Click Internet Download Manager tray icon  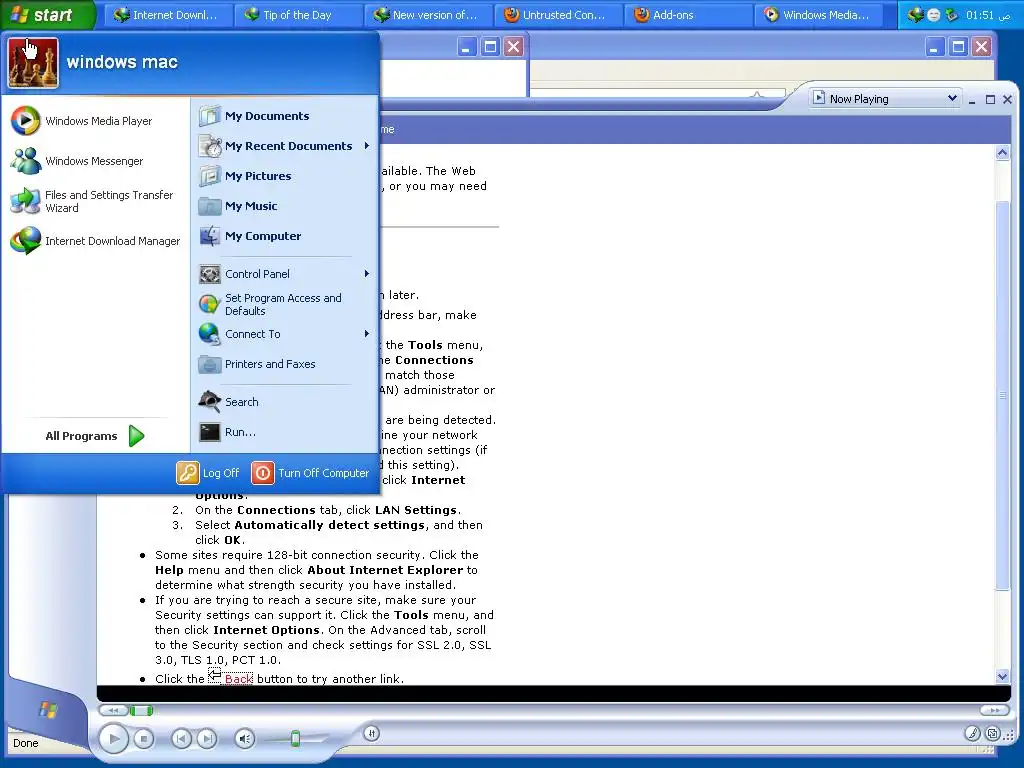[916, 15]
